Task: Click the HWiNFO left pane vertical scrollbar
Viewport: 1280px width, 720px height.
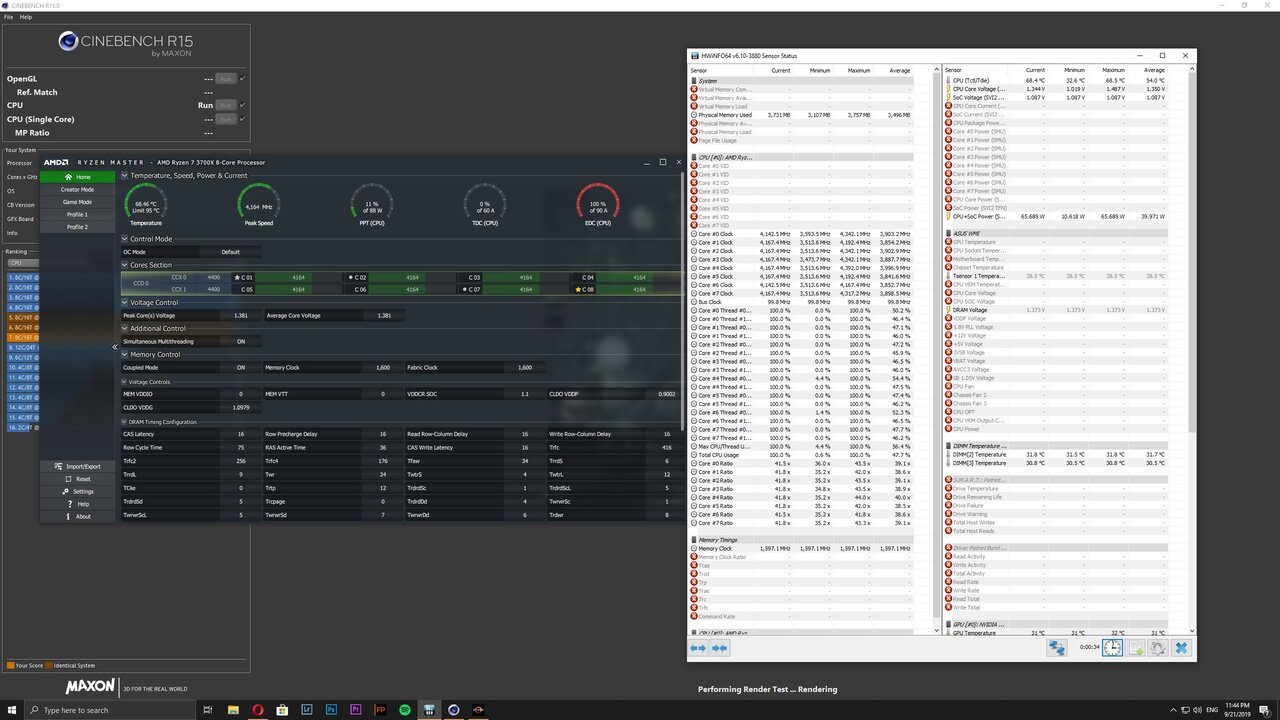Action: 937,345
